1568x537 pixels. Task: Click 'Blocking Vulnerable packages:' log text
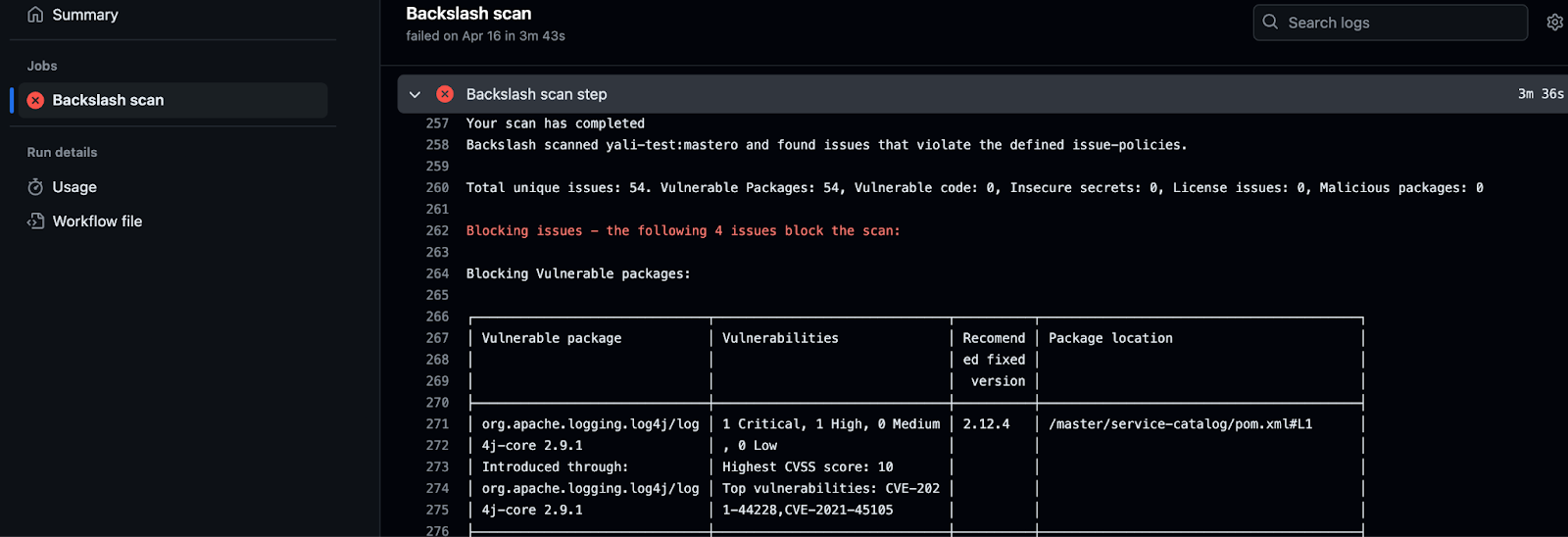click(578, 274)
